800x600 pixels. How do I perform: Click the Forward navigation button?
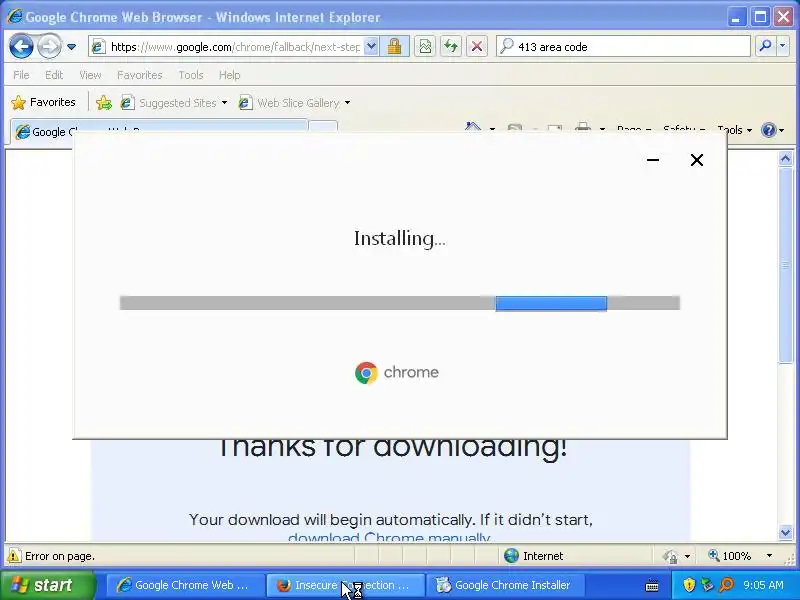(x=49, y=47)
